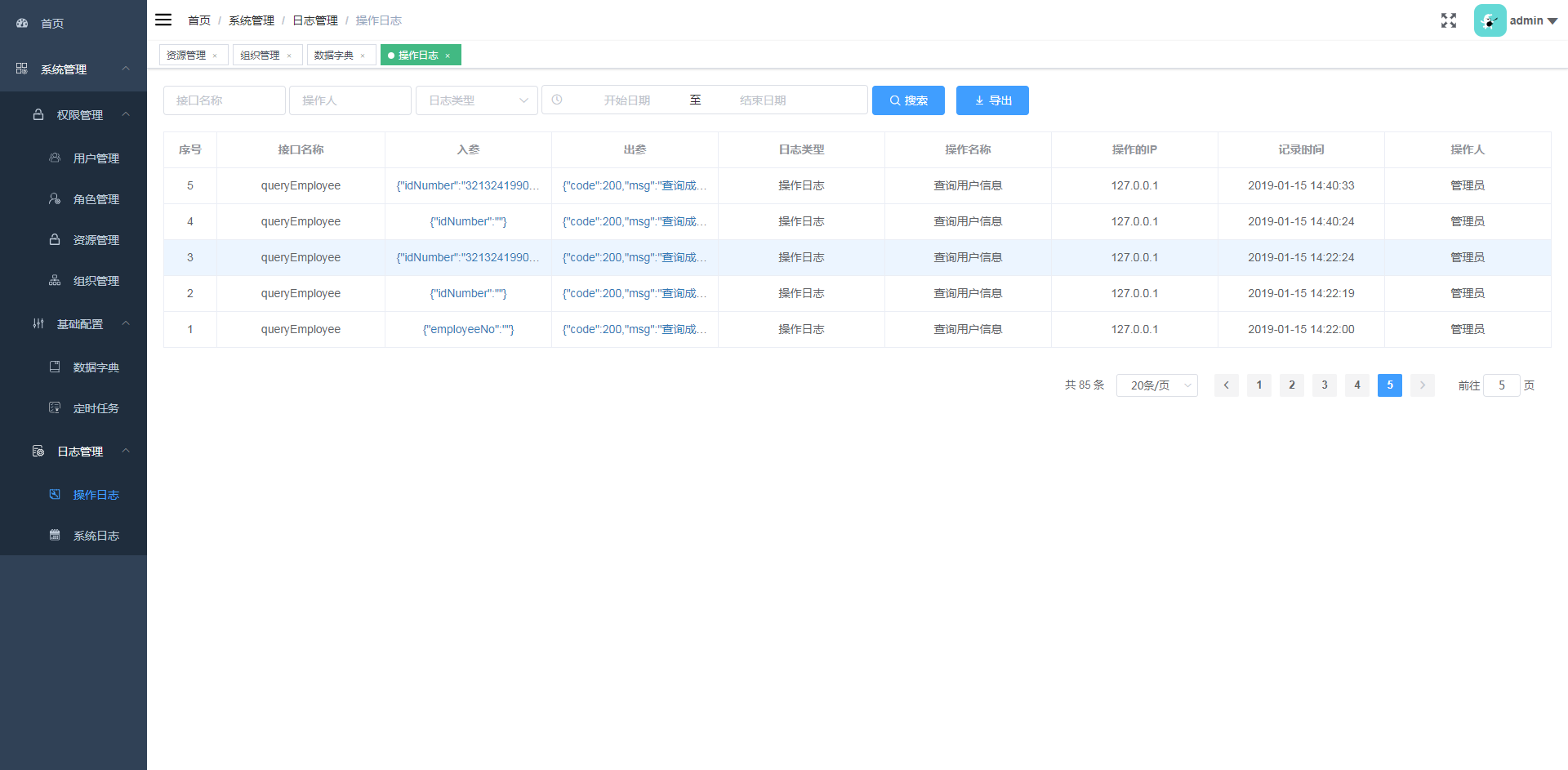Click the 记录时间 column header
This screenshot has width=1568, height=770.
[x=1301, y=149]
